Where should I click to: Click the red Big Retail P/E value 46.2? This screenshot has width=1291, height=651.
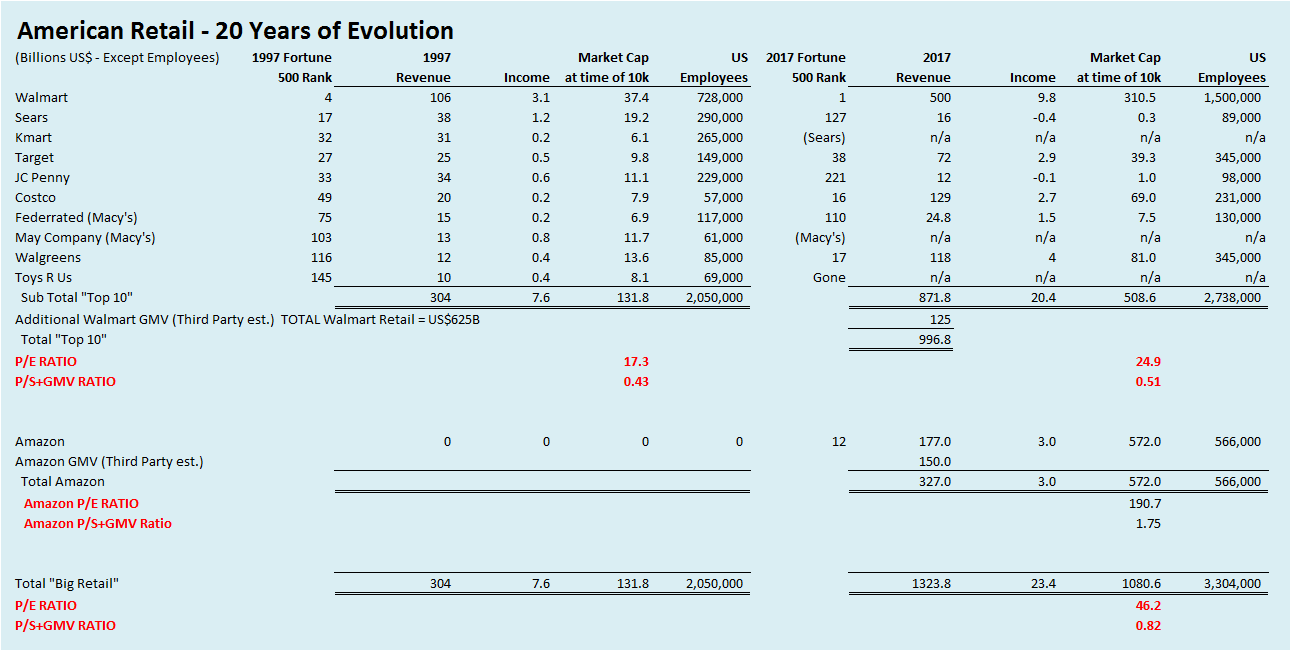point(1148,605)
